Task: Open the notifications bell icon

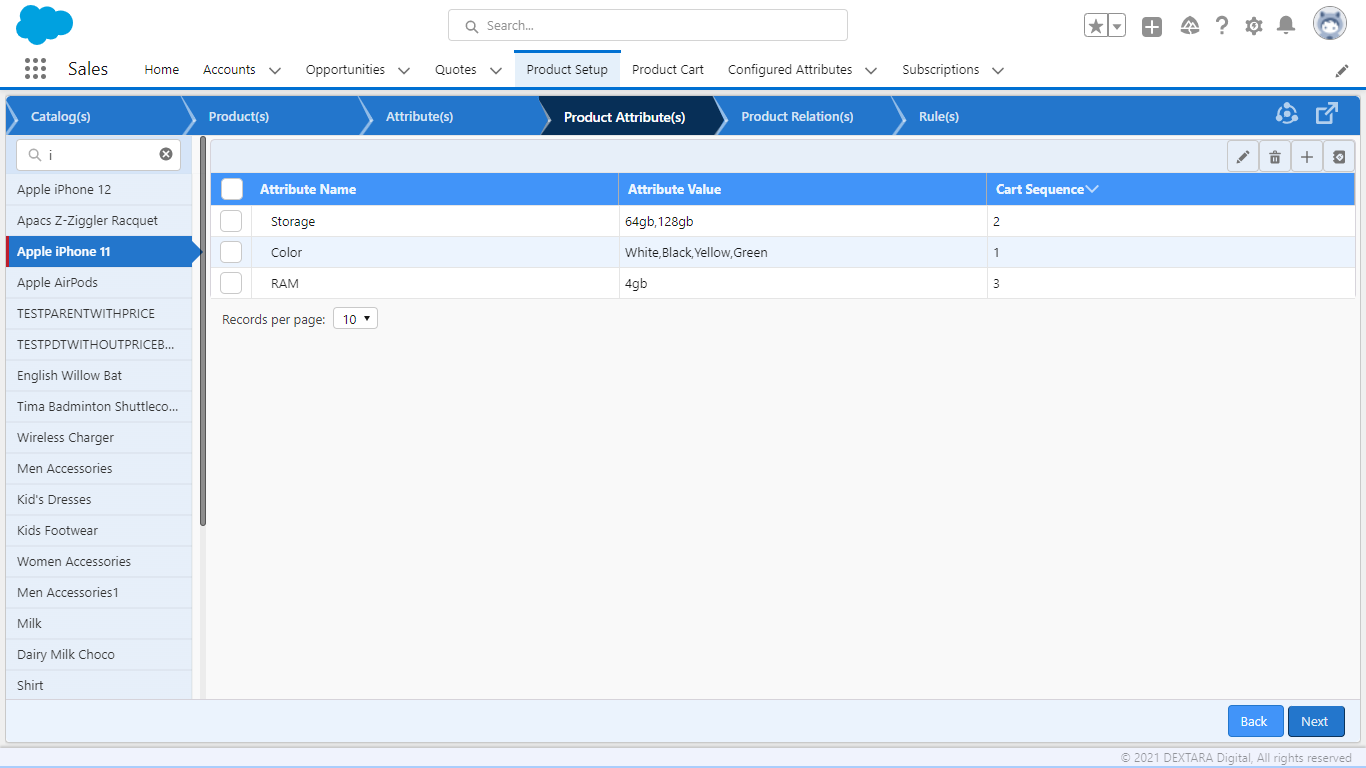Action: coord(1286,26)
